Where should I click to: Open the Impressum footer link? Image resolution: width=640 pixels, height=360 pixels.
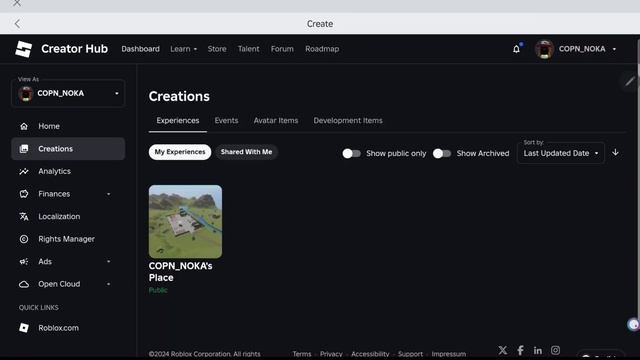449,354
